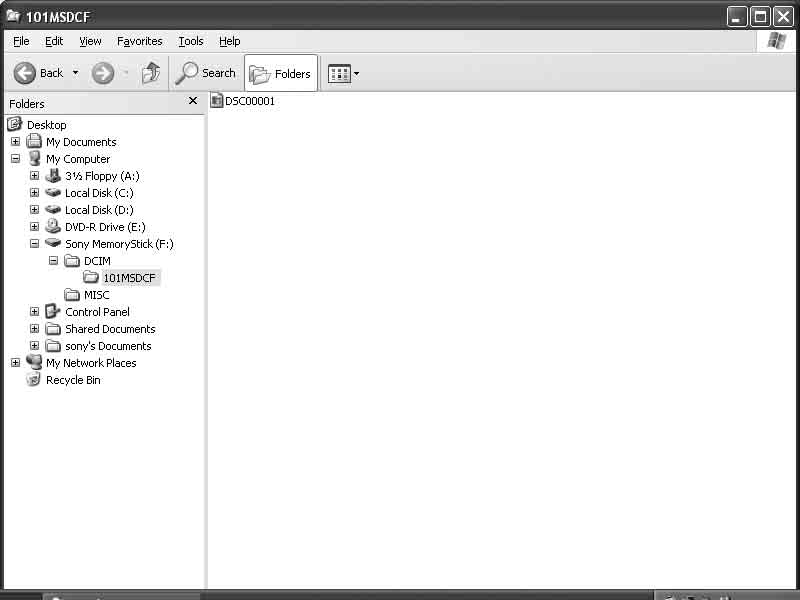Expand Local Disk (D:) node
The image size is (800, 600).
point(34,210)
